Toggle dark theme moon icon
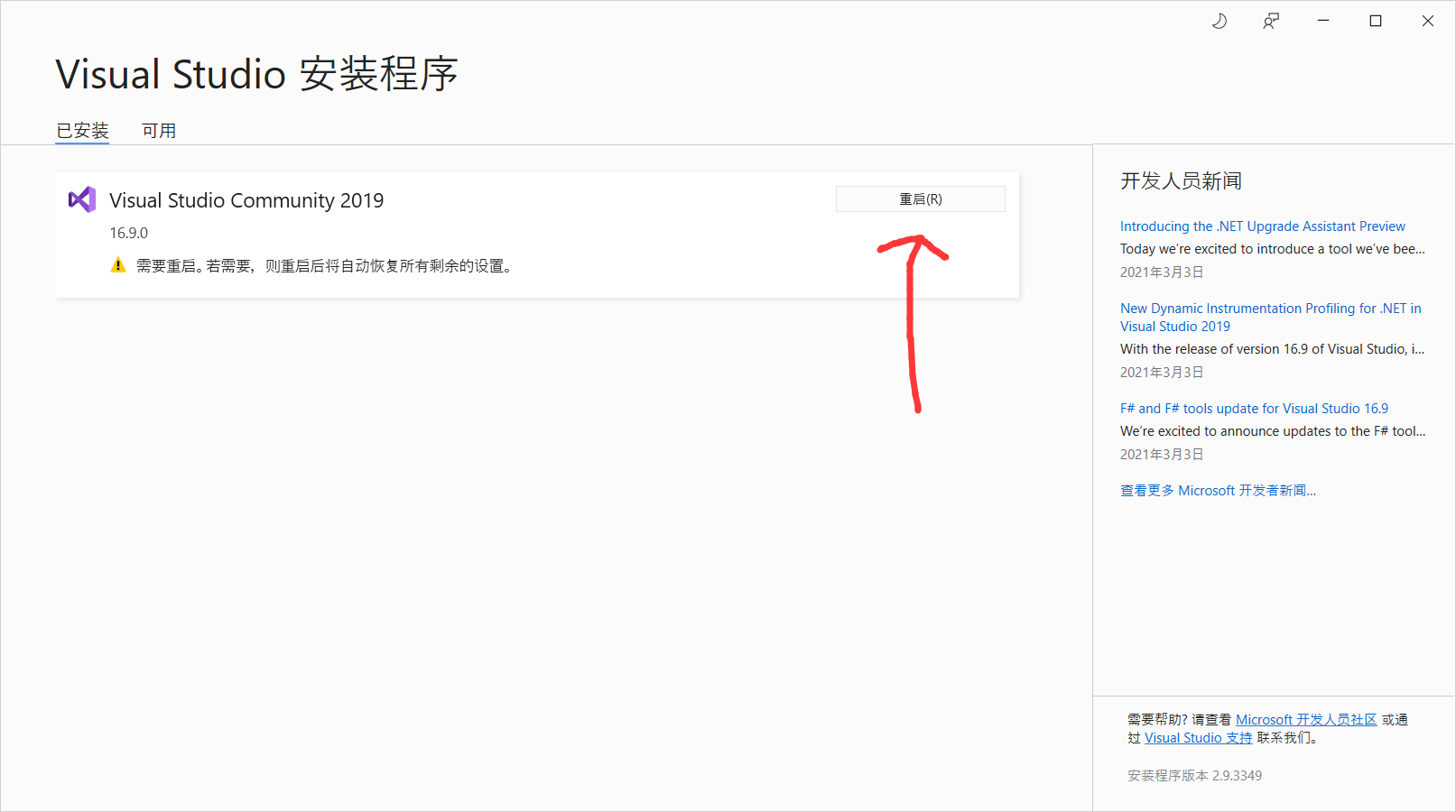The height and width of the screenshot is (812, 1456). [x=1219, y=21]
